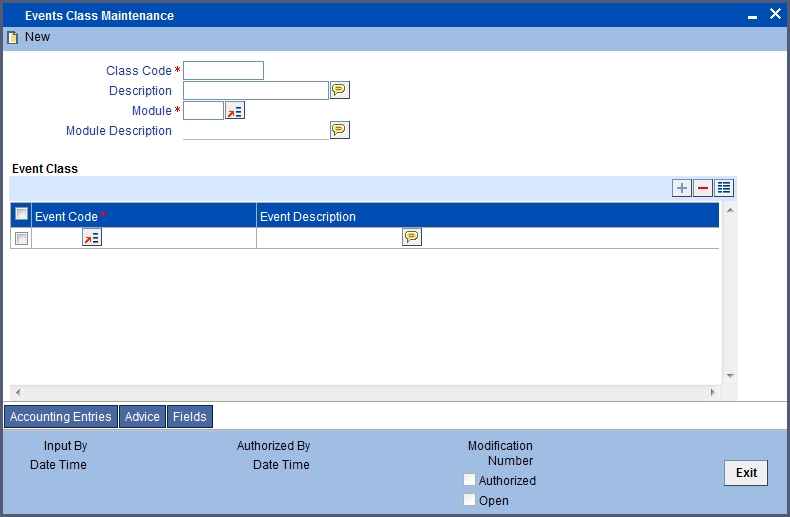Delete the row with the minus icon
Image resolution: width=790 pixels, height=517 pixels.
click(703, 188)
